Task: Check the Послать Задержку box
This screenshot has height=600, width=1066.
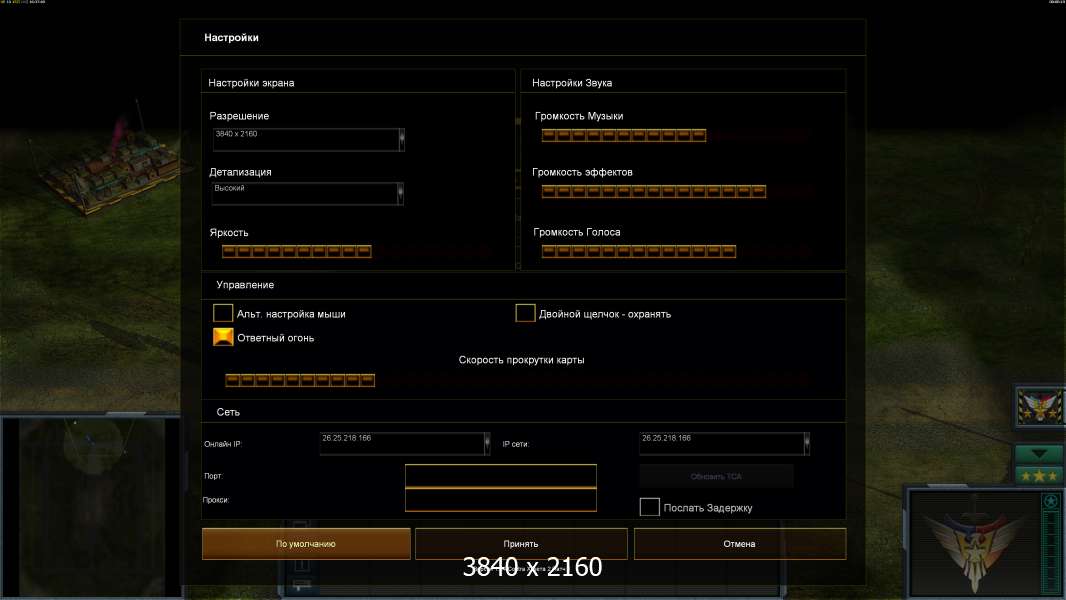Action: coord(649,508)
